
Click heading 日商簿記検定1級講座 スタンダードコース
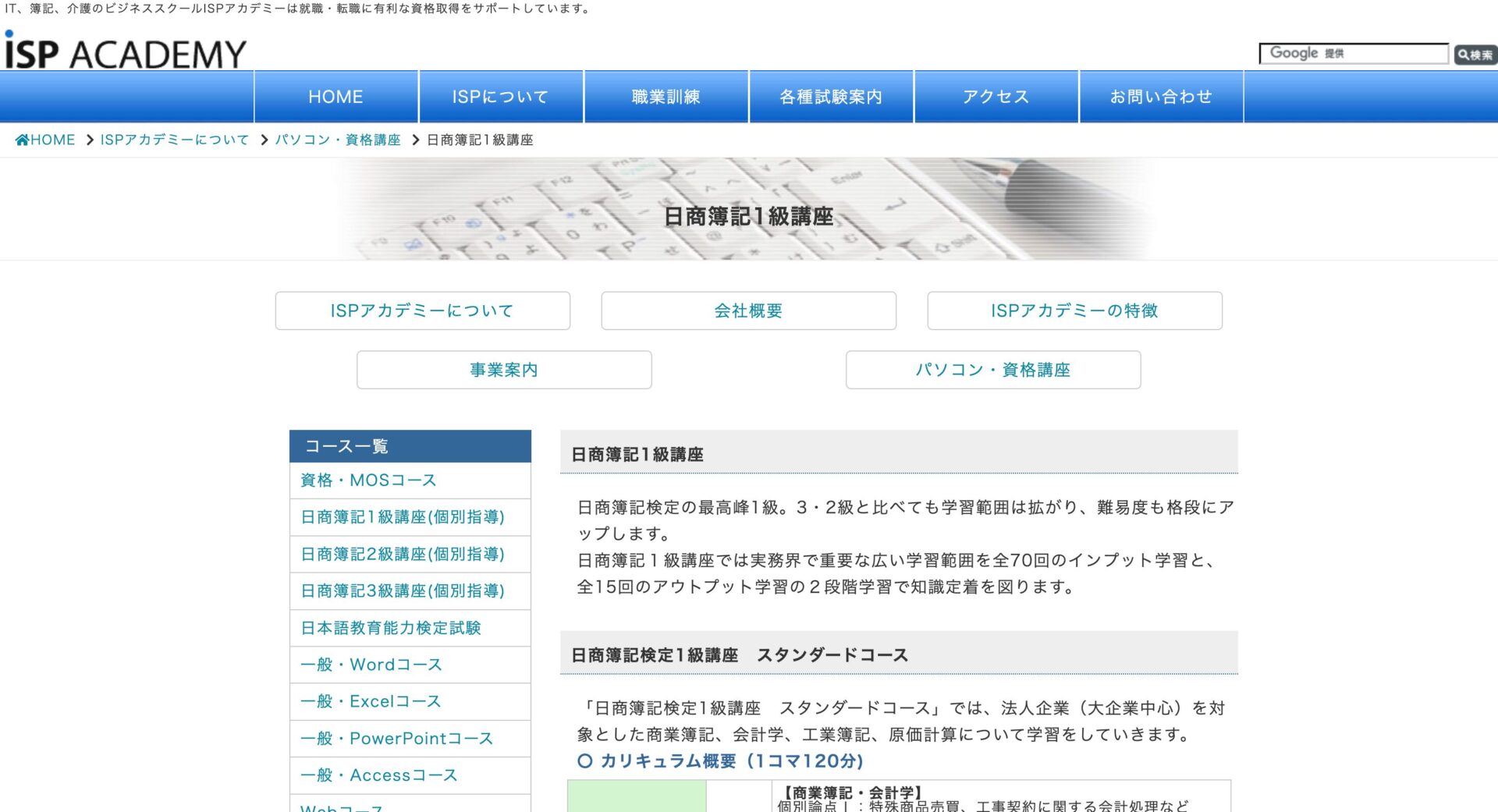coord(740,655)
